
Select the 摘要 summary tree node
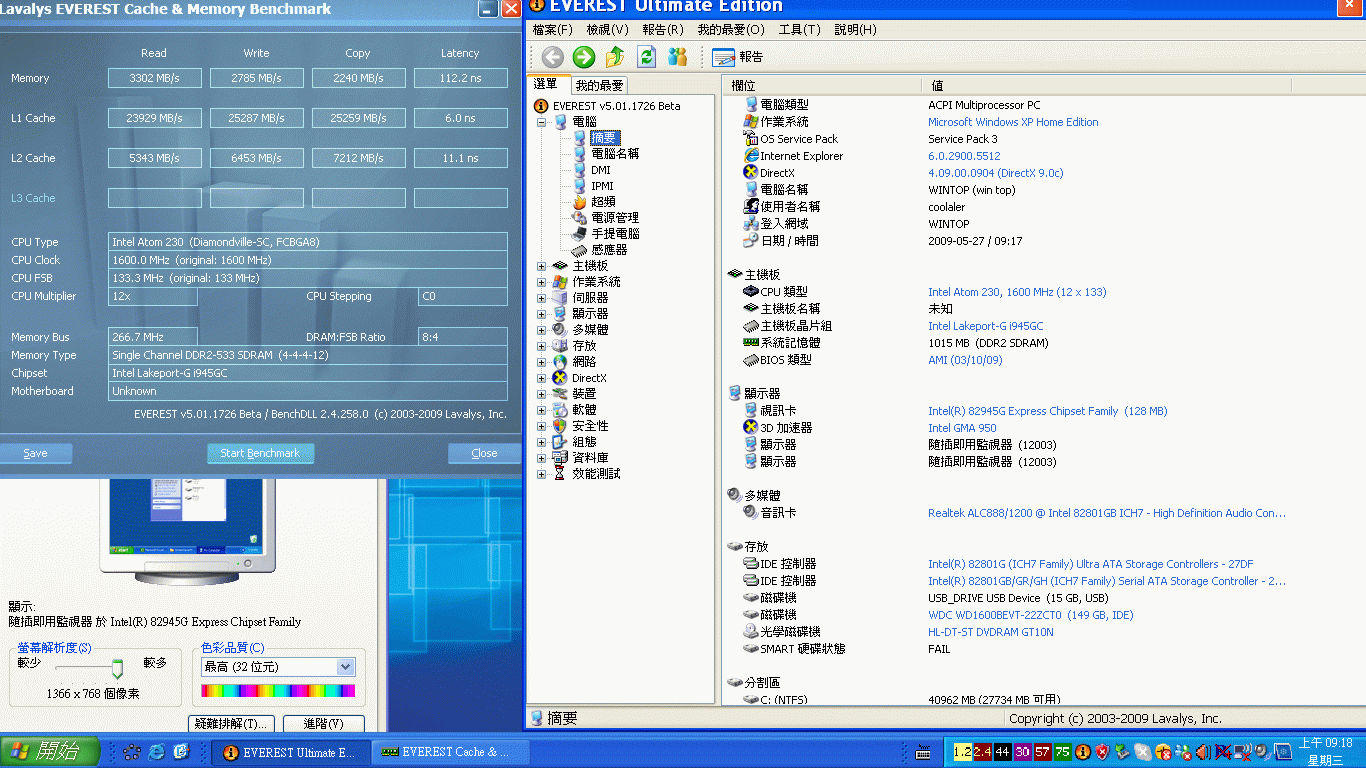(604, 138)
